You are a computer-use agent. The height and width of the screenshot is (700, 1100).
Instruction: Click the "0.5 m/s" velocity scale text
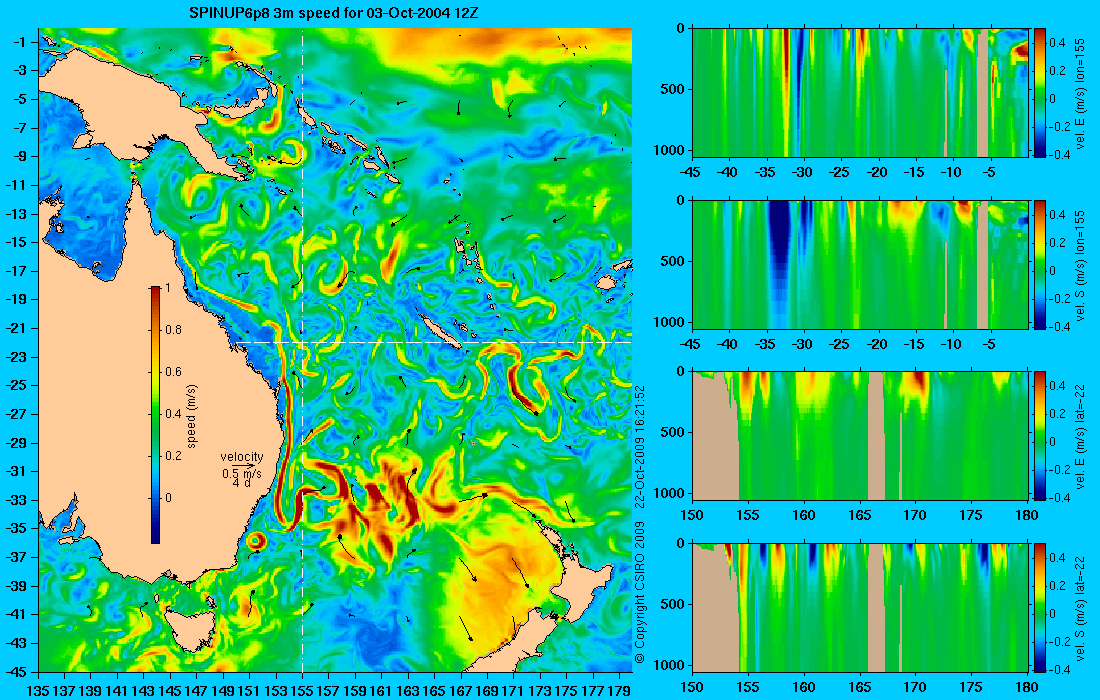pos(241,473)
